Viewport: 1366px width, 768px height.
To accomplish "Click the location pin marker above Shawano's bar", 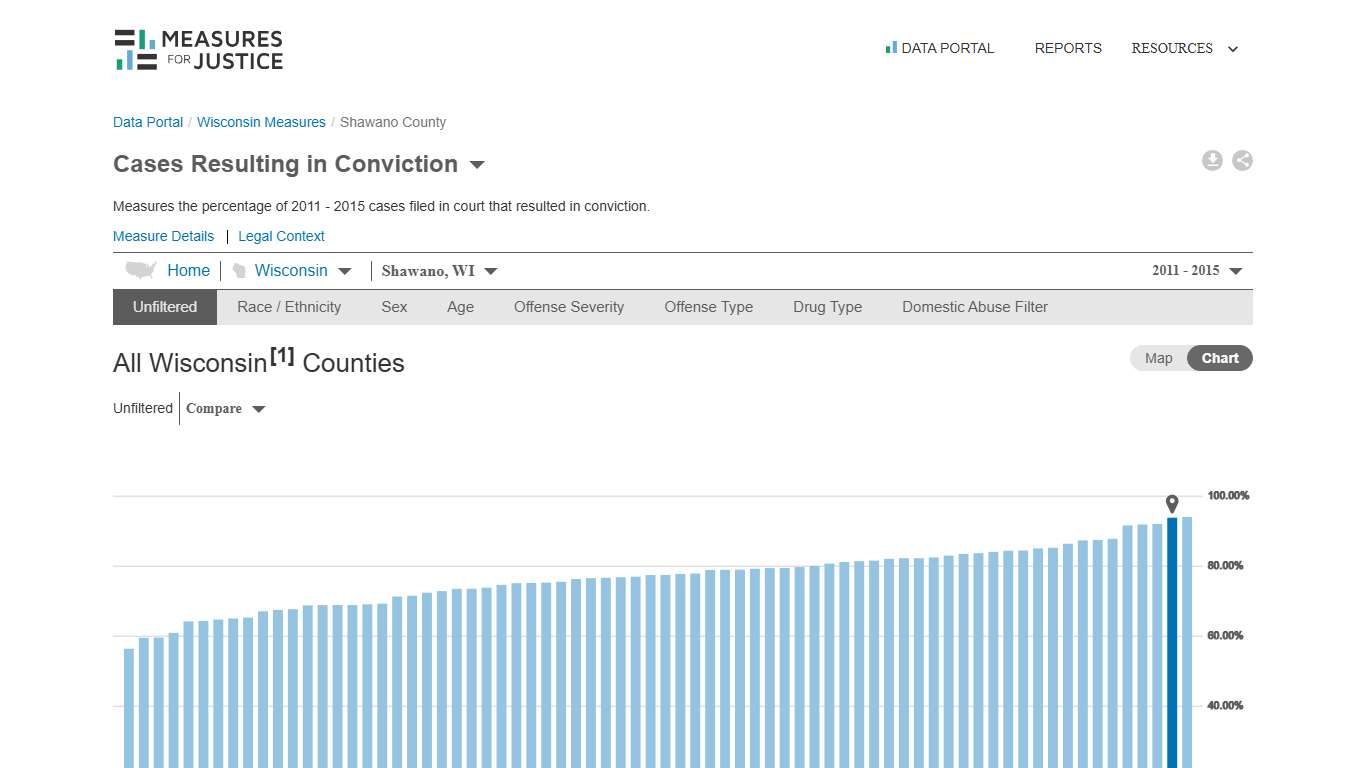I will (1171, 504).
